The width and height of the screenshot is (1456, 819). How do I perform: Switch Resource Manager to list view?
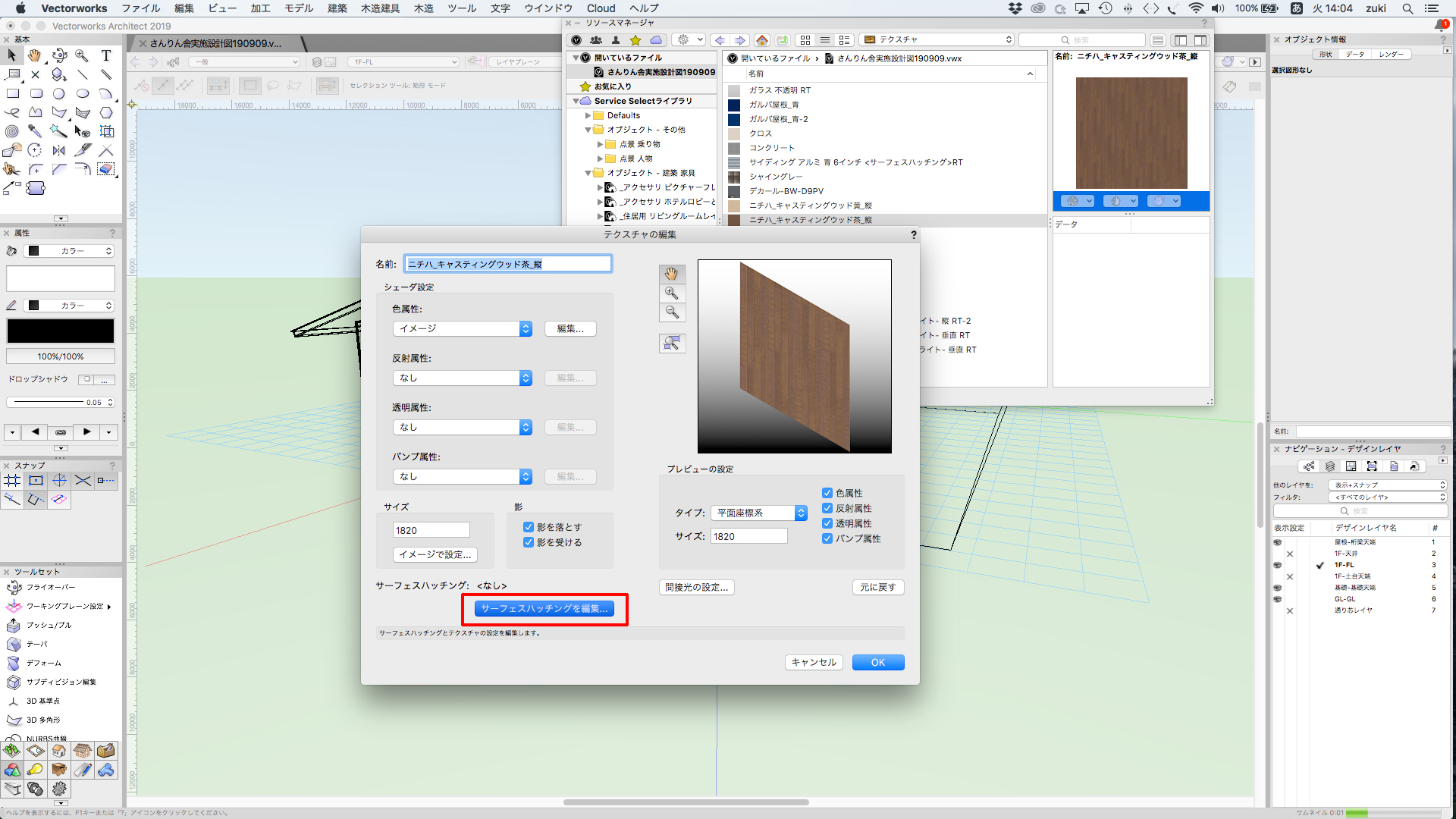pyautogui.click(x=825, y=40)
